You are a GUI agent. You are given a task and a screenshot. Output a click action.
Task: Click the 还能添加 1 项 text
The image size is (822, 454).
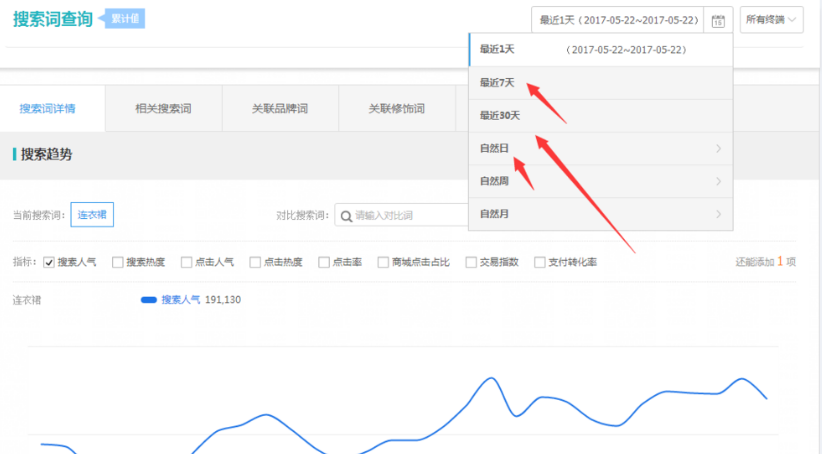coord(765,262)
